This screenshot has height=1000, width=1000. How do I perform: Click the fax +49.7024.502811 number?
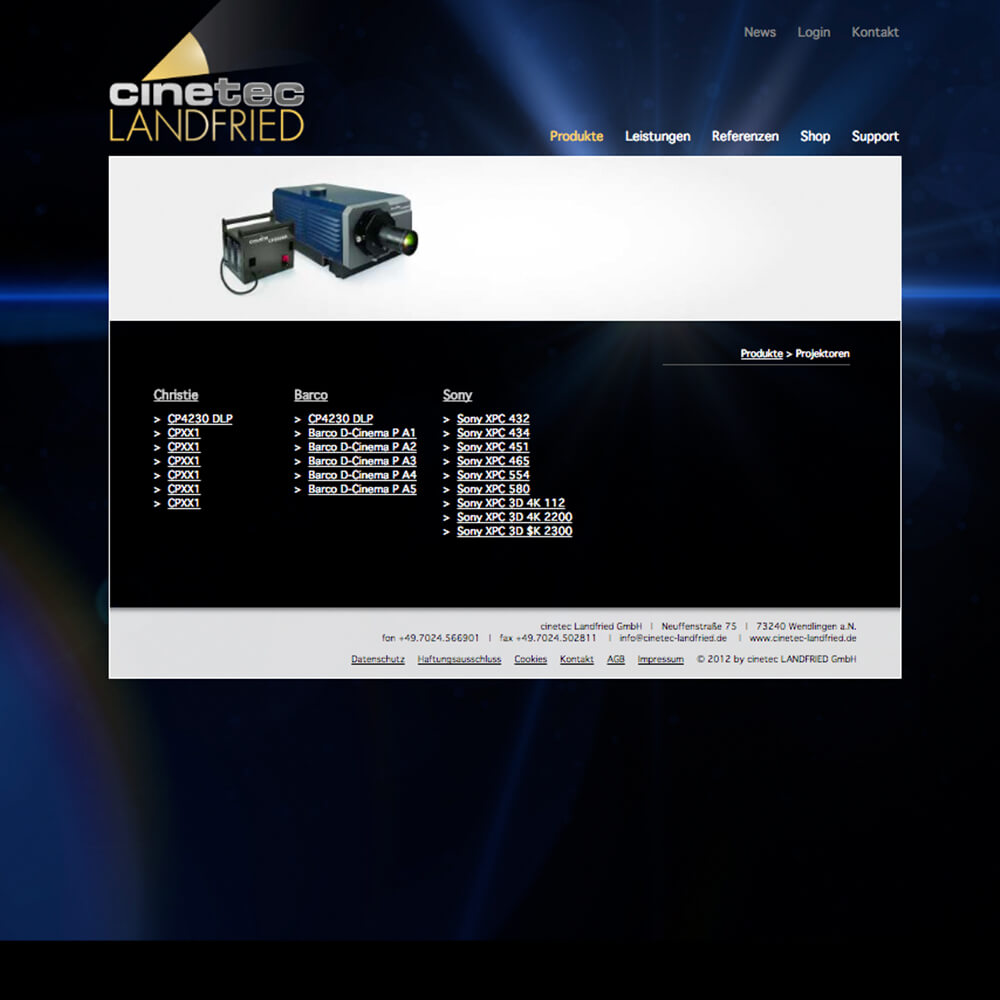pos(548,638)
